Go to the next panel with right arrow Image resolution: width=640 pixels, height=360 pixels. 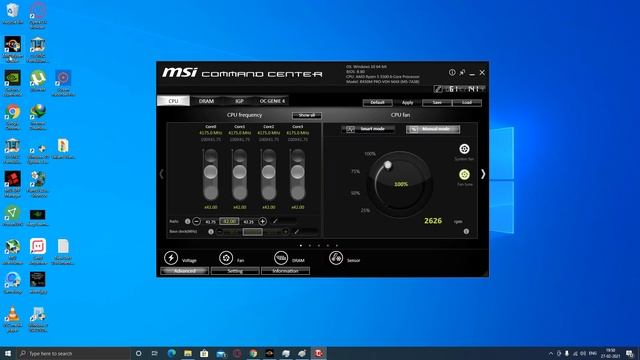[x=483, y=174]
